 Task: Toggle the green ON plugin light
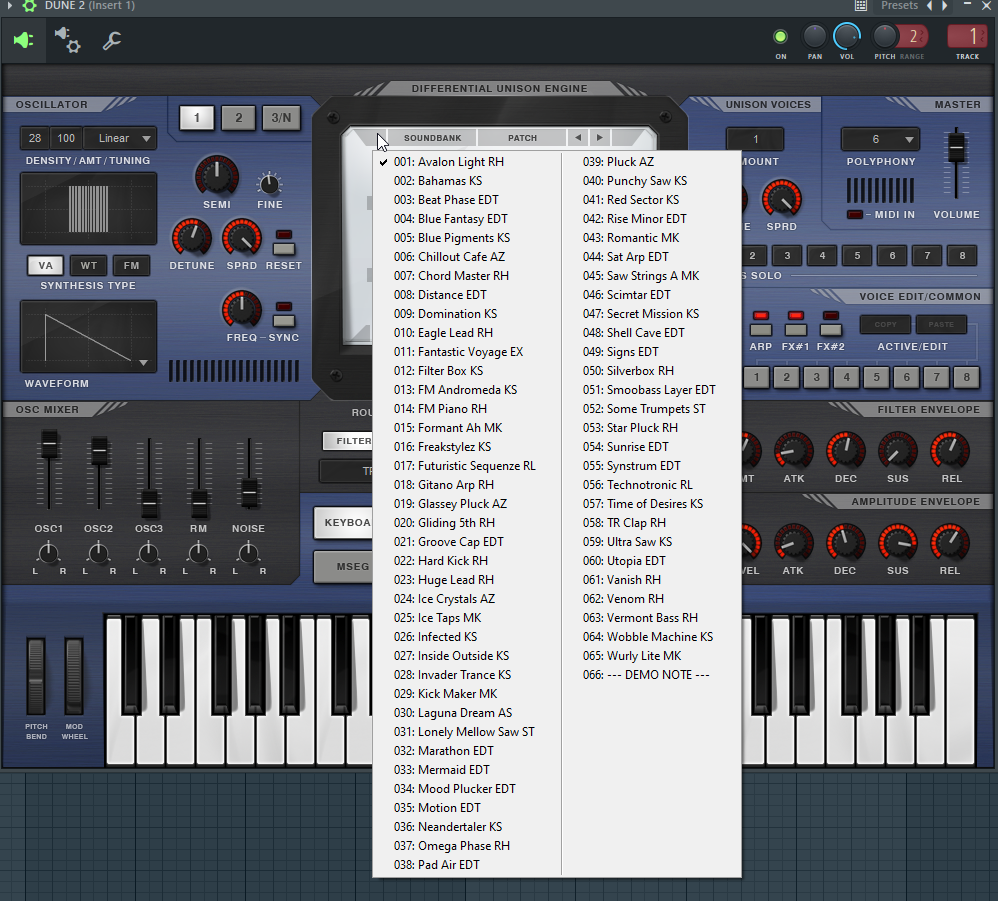(x=780, y=37)
